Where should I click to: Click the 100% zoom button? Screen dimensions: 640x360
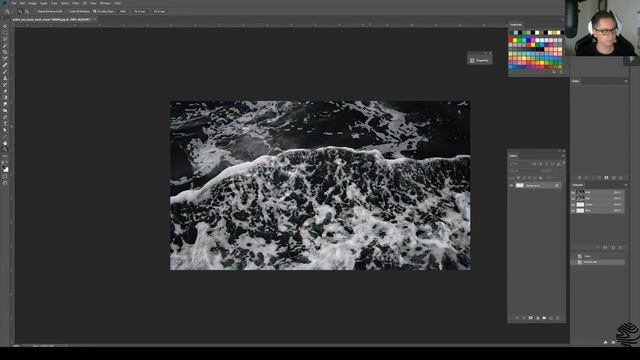click(123, 11)
